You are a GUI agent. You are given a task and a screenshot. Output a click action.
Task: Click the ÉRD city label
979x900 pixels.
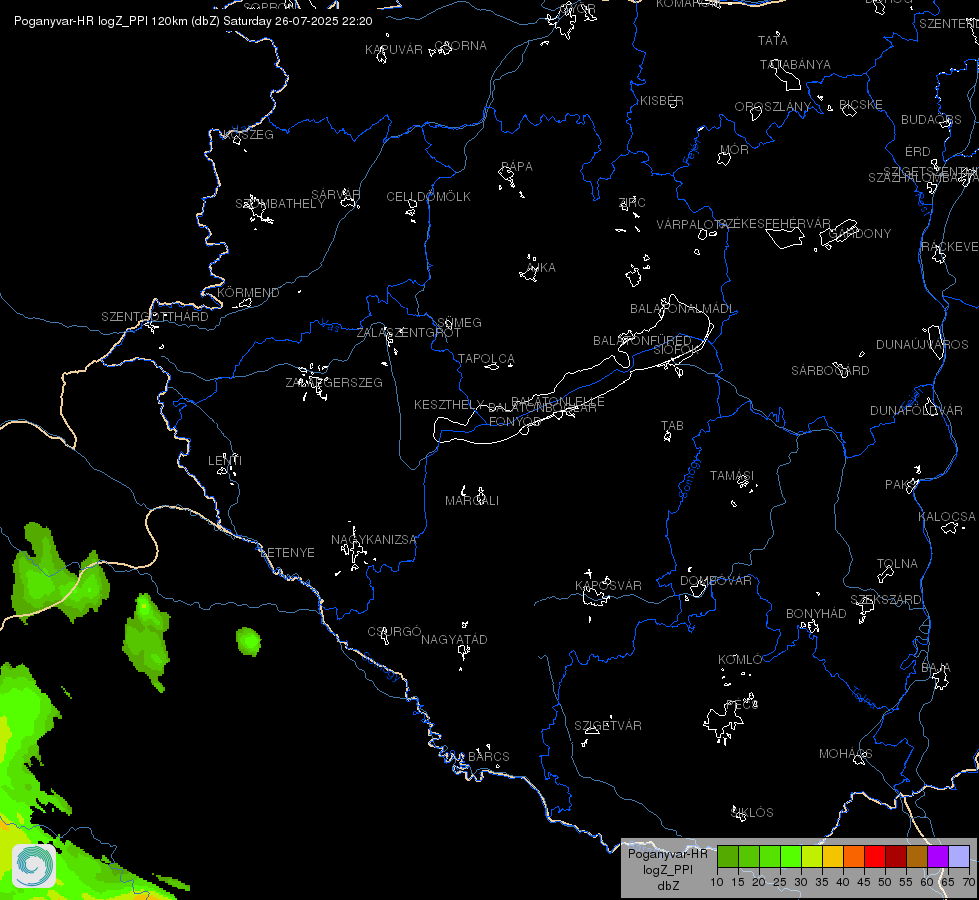click(x=918, y=152)
